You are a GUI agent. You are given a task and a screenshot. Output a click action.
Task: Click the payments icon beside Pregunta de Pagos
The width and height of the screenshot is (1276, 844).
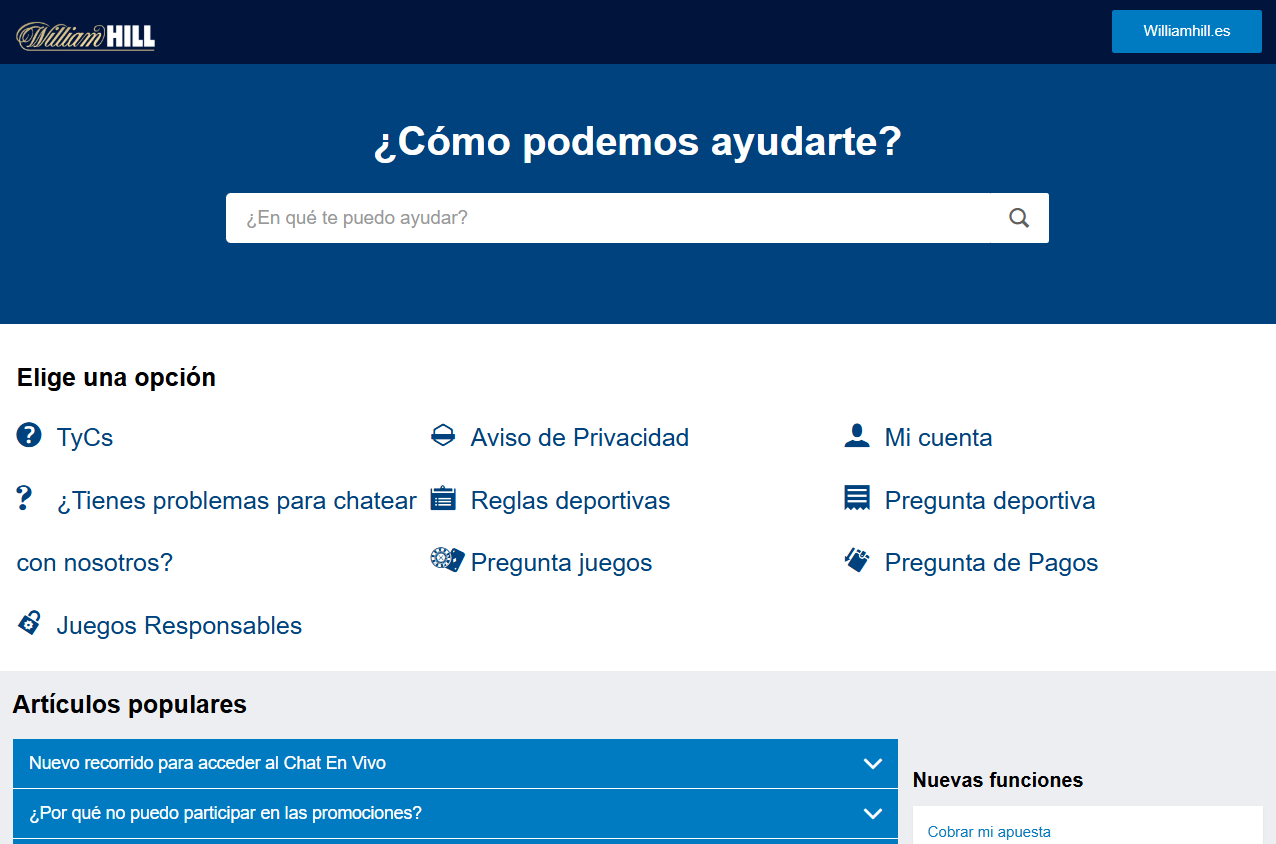click(857, 560)
